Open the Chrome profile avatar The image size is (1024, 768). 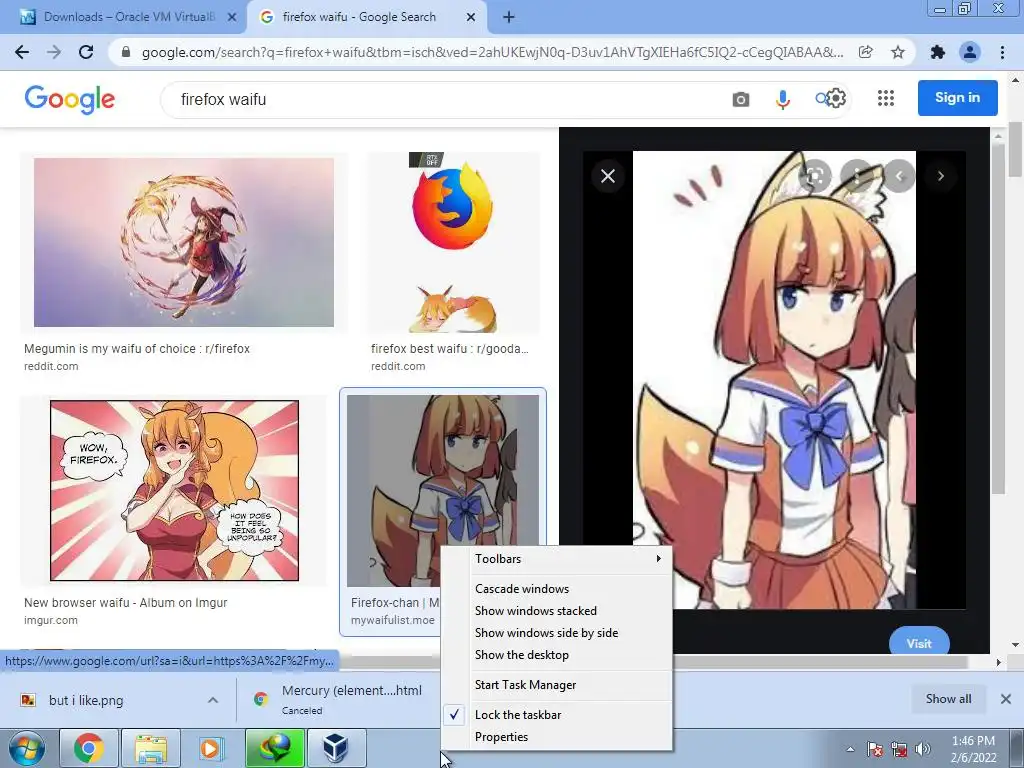pos(970,52)
